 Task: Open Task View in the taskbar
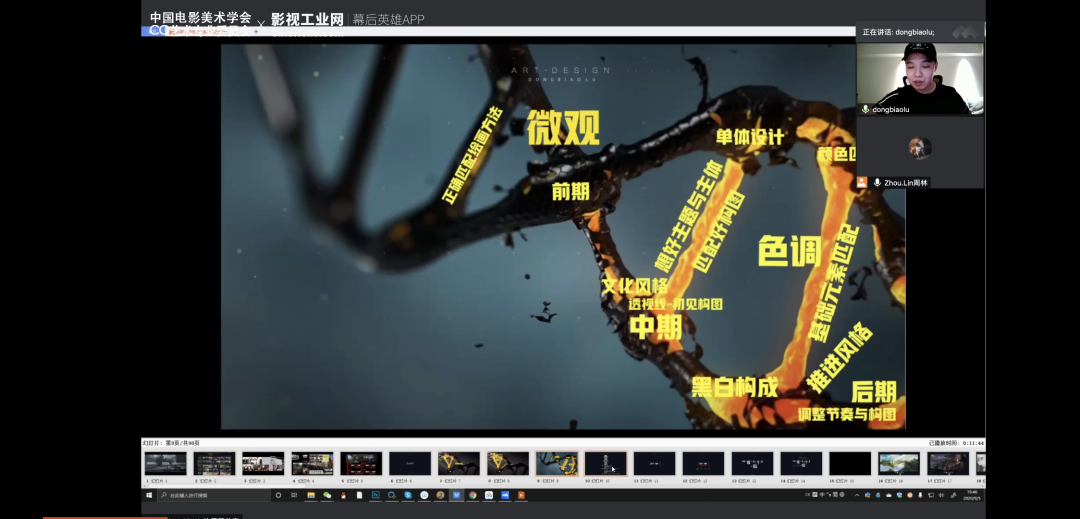click(x=295, y=495)
